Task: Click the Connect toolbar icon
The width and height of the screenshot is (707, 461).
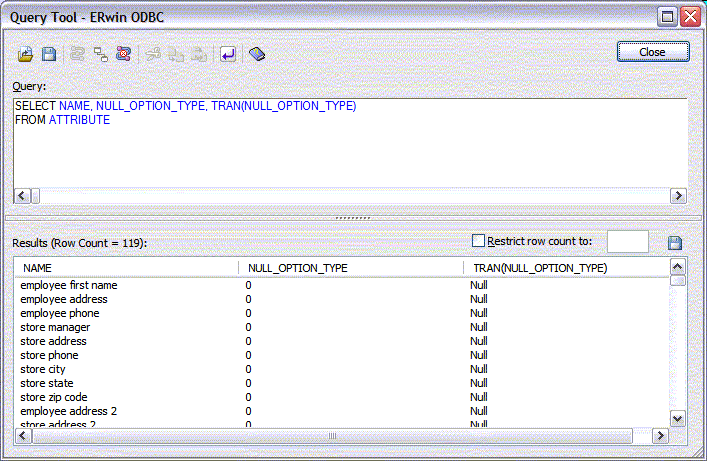Action: pyautogui.click(x=79, y=54)
